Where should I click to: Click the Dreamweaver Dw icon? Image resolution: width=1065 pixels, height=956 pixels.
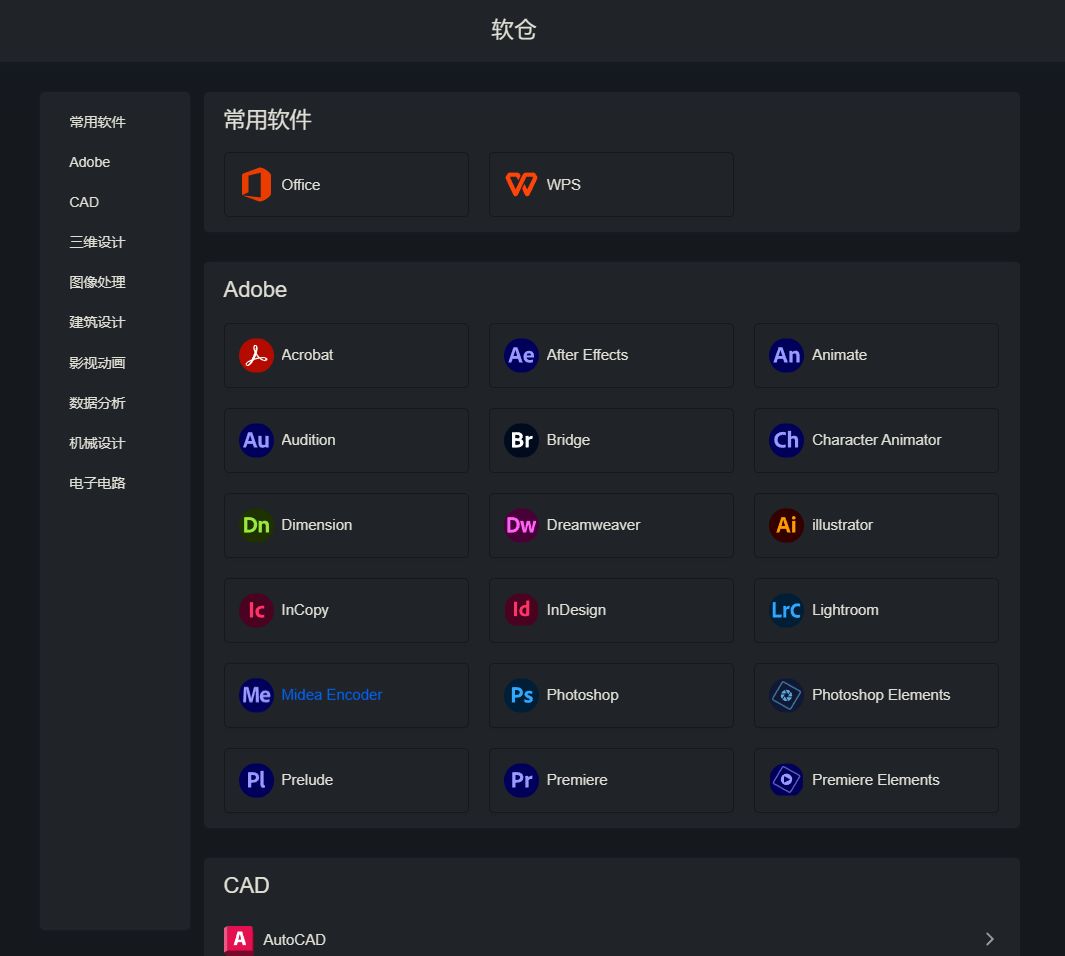pyautogui.click(x=521, y=525)
